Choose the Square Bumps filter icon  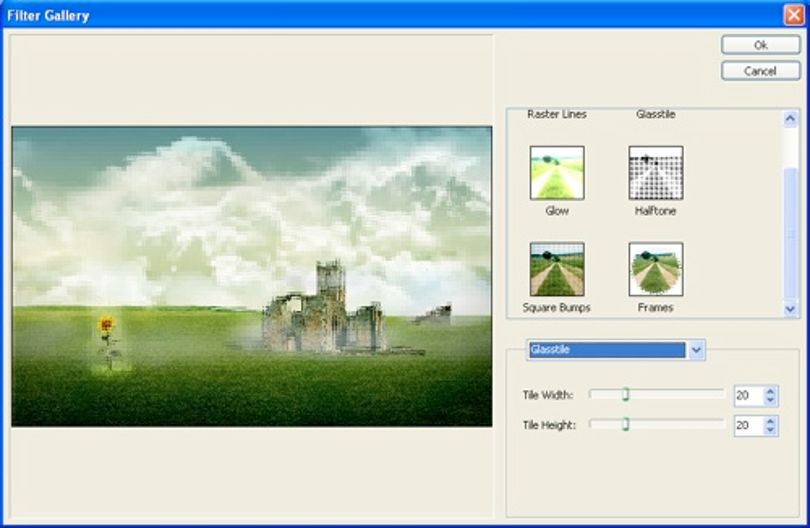(557, 269)
